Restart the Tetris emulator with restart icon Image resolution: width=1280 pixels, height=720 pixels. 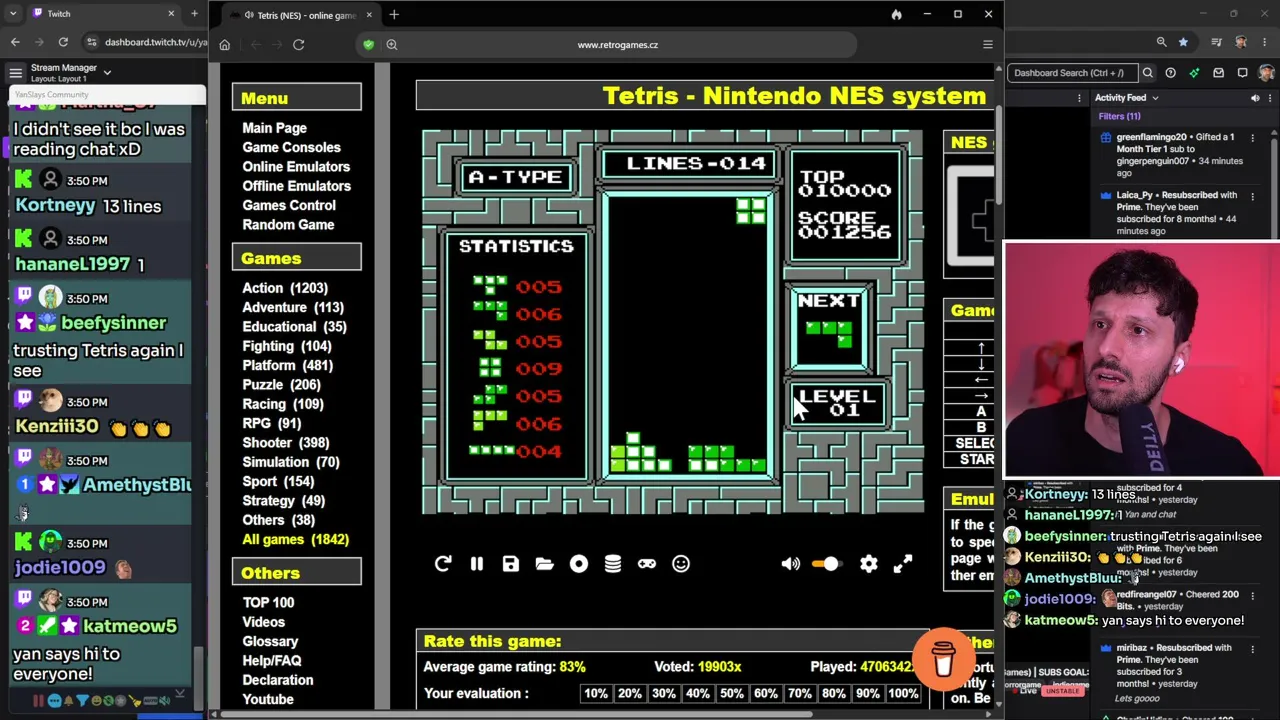[x=443, y=564]
